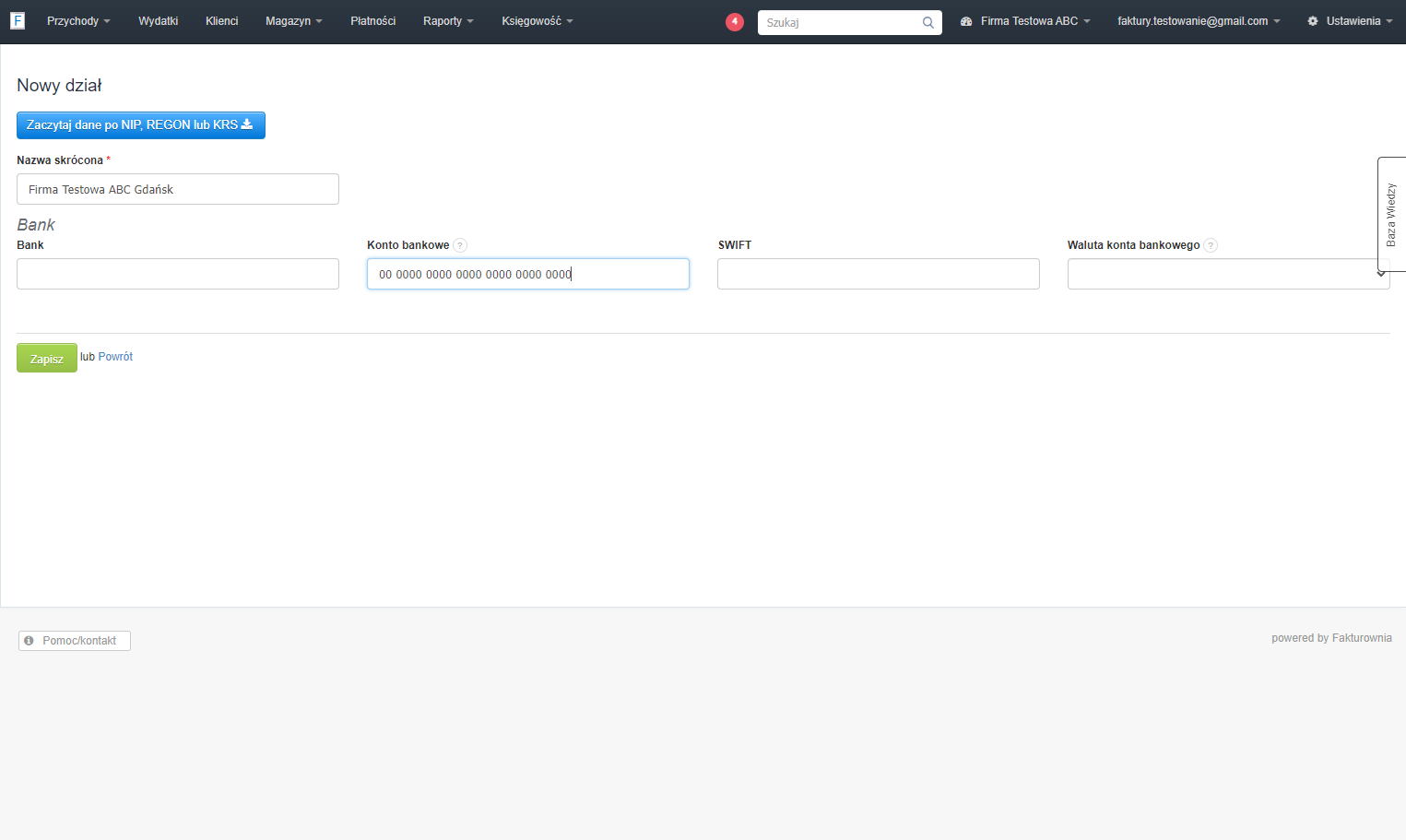Focus the Bank name input field

[178, 274]
